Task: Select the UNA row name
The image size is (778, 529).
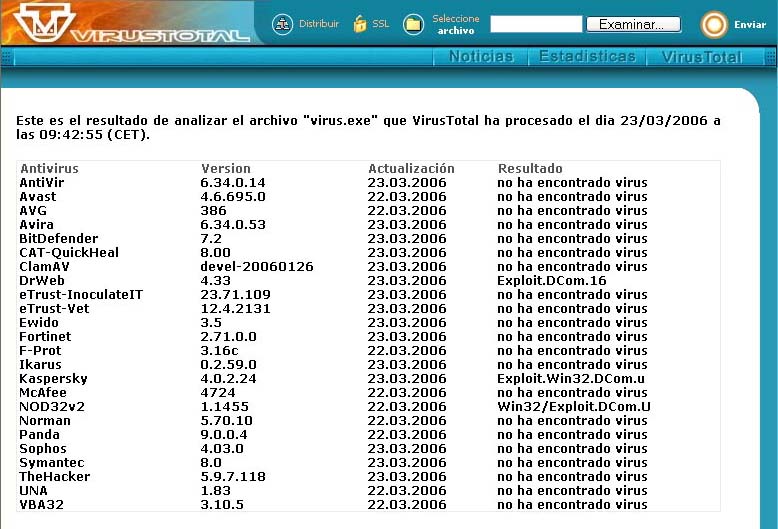Action: [33, 490]
